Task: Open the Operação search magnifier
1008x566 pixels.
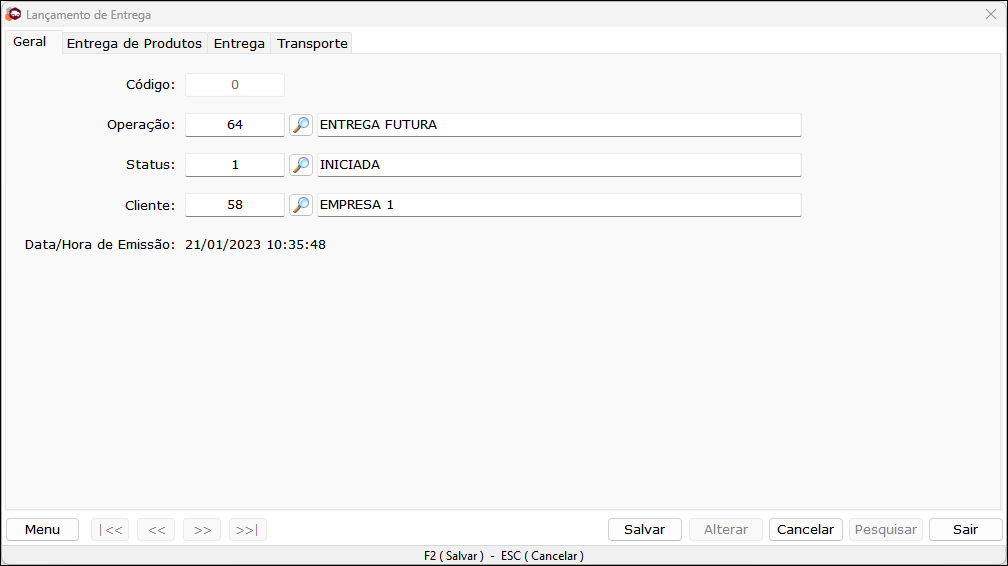Action: (301, 125)
